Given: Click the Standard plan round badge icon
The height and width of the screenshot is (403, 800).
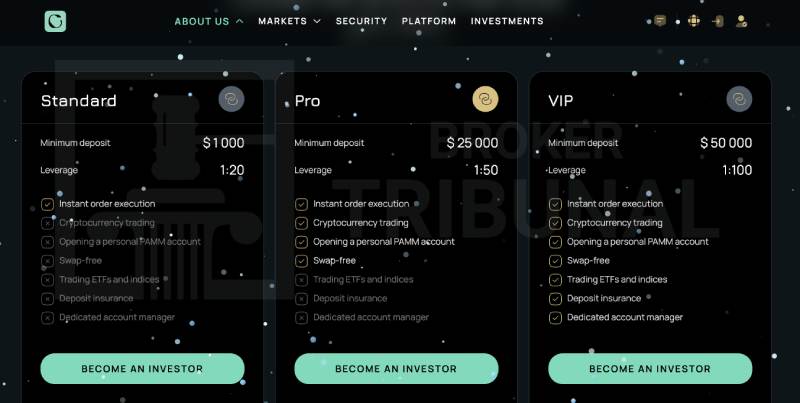Looking at the screenshot, I should point(232,100).
